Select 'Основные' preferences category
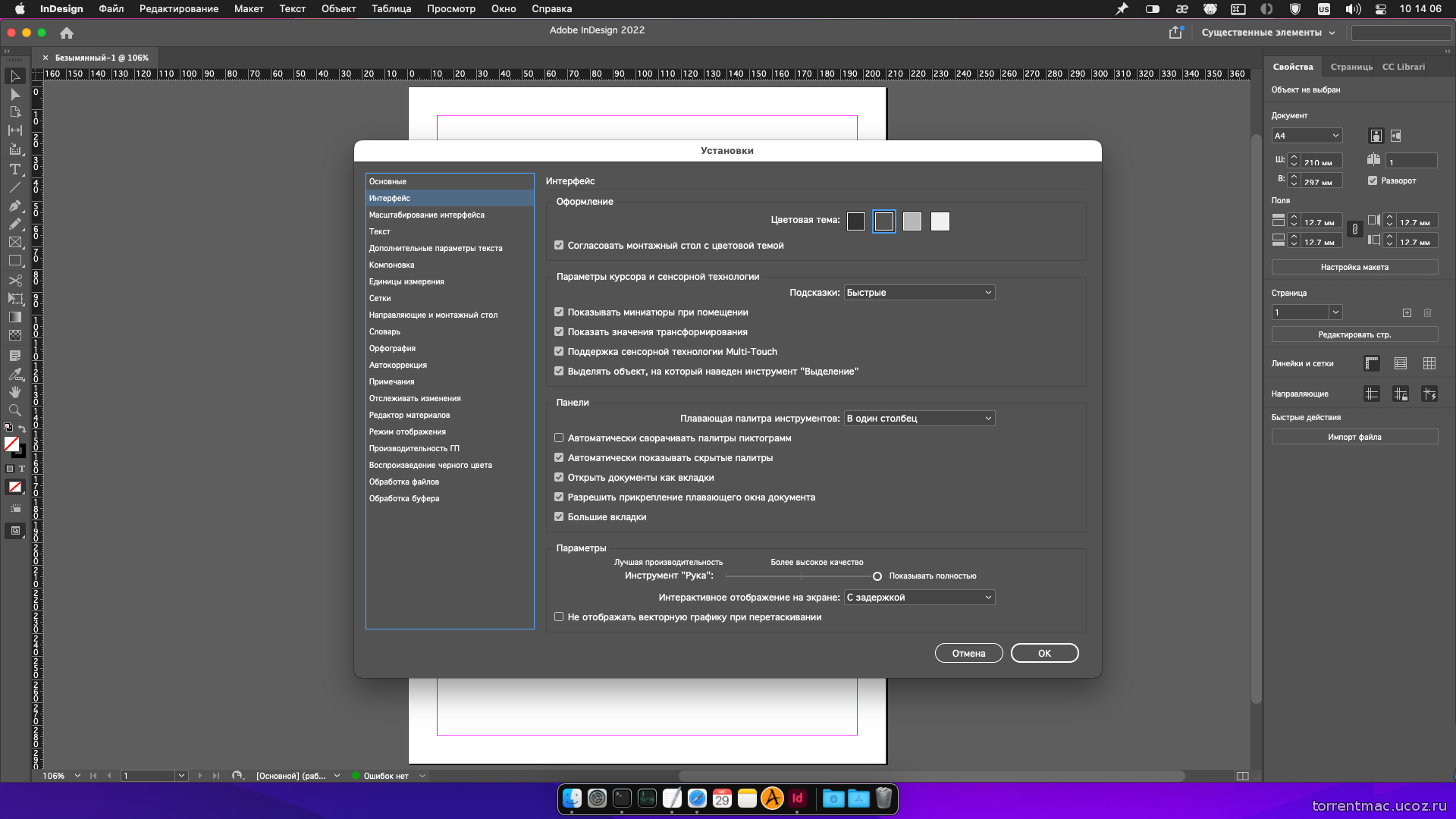 point(450,181)
